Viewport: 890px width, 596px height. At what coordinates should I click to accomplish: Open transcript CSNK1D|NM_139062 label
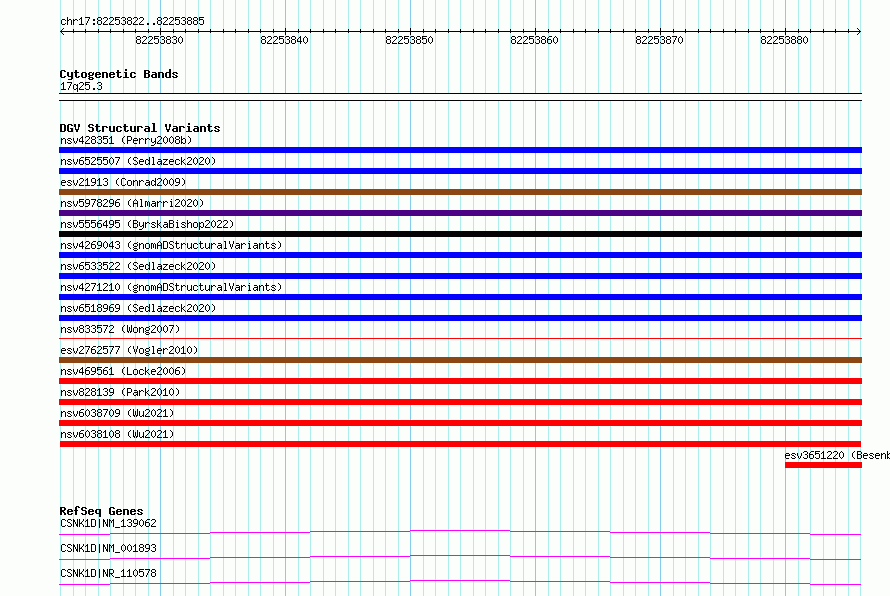click(108, 523)
